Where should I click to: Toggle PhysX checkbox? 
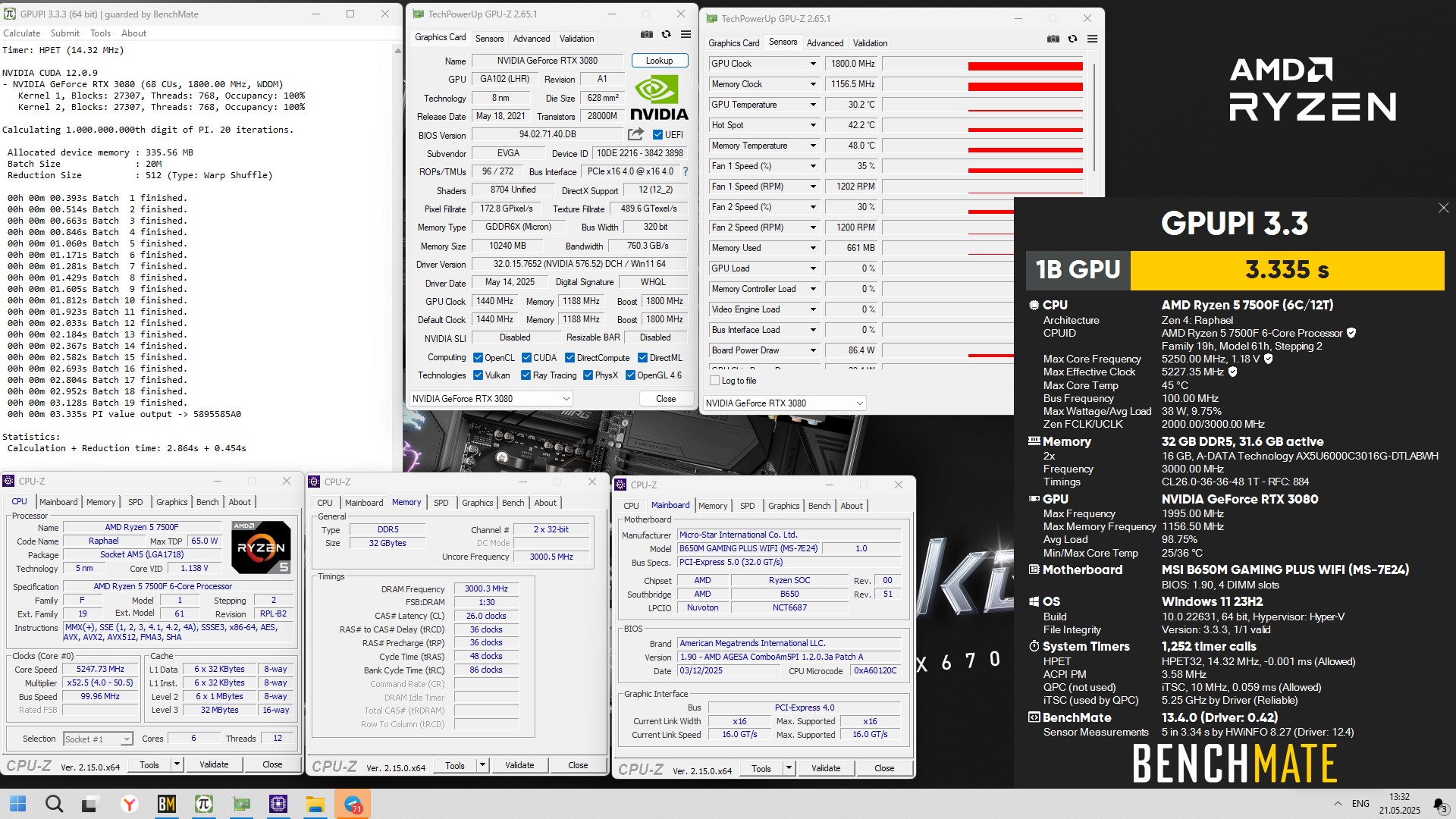(588, 375)
